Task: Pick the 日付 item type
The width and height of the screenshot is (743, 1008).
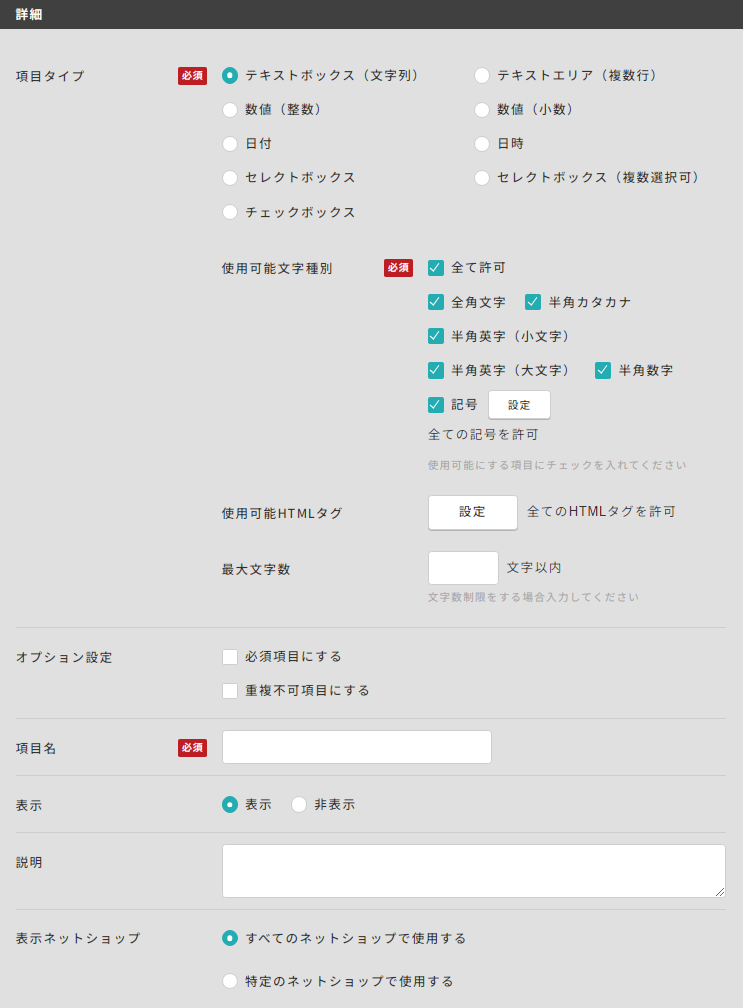Action: [230, 144]
